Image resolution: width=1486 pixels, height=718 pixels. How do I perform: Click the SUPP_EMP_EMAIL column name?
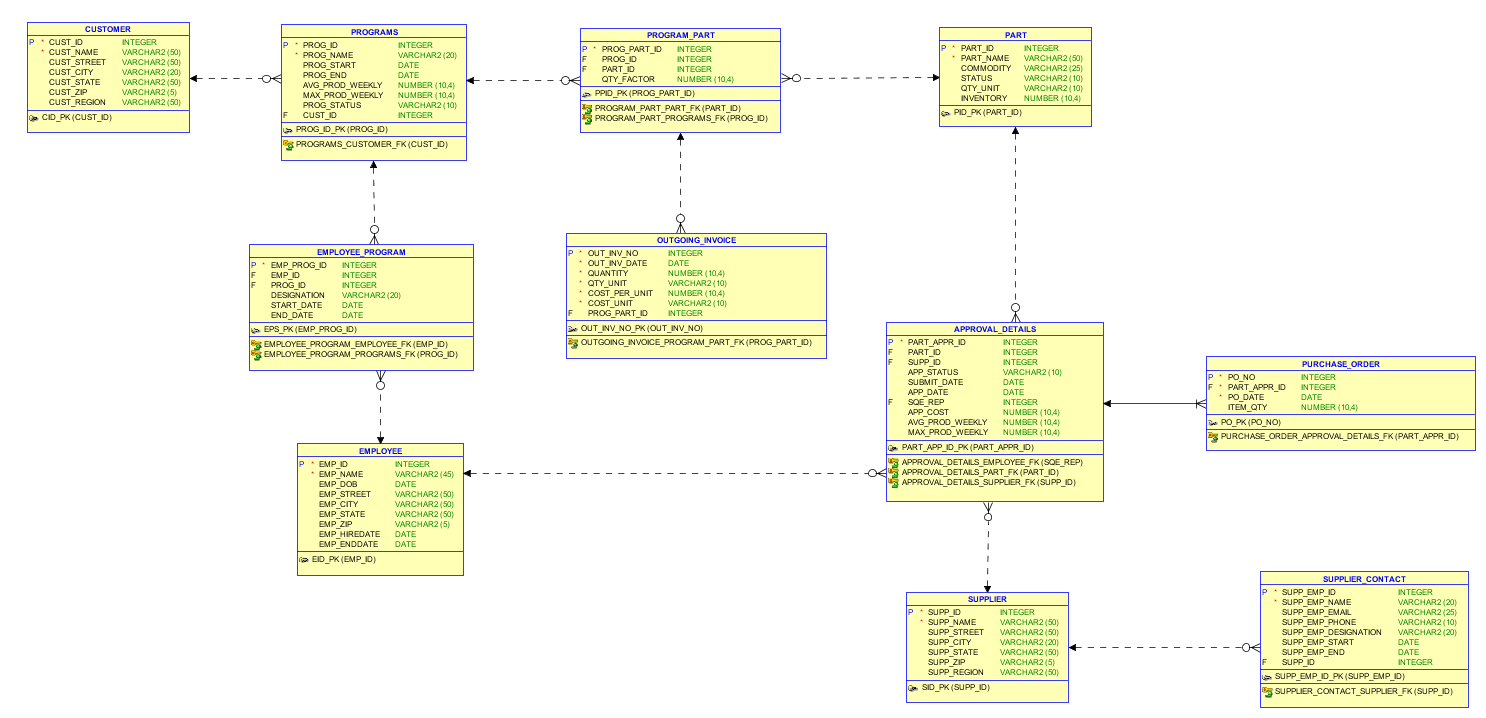pyautogui.click(x=1316, y=612)
